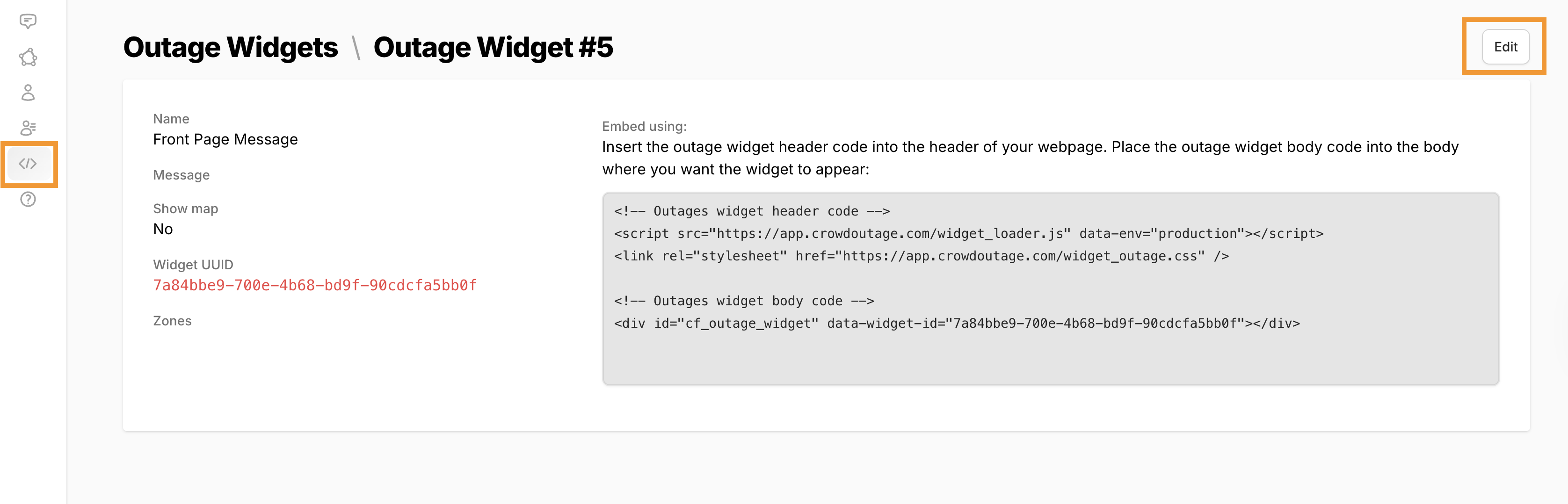Open the highlighted code widgets sidebar icon

click(28, 163)
